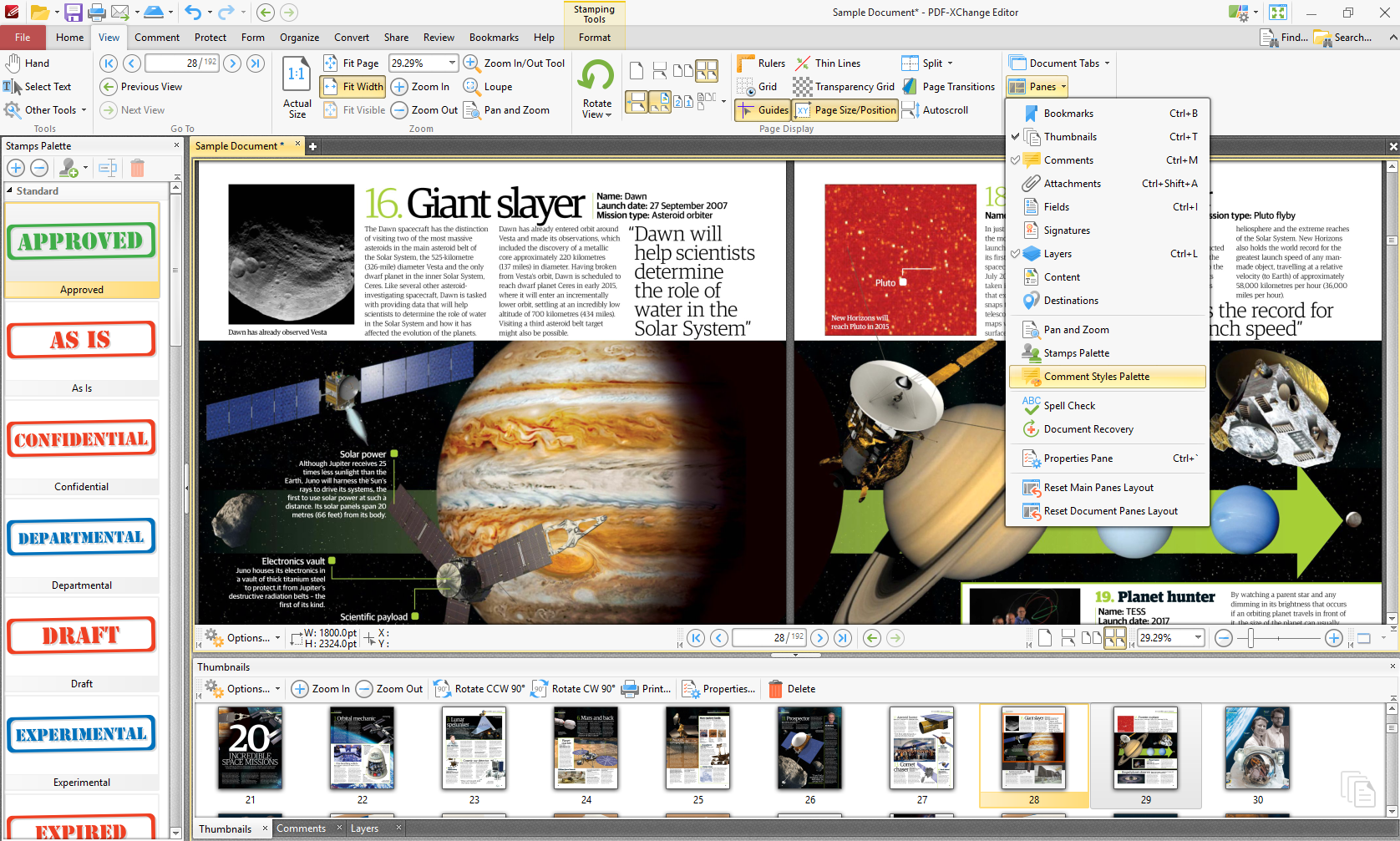Click next page arrow in bottom navigation bar
Screen dimensions: 1400x841
coord(819,638)
